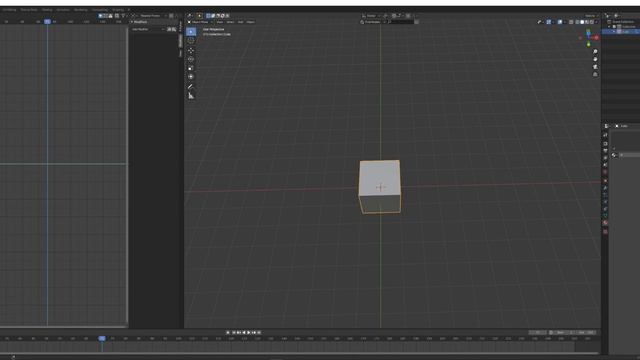Open the 3D viewport editor type dropdown
The image size is (640, 360).
coord(190,16)
